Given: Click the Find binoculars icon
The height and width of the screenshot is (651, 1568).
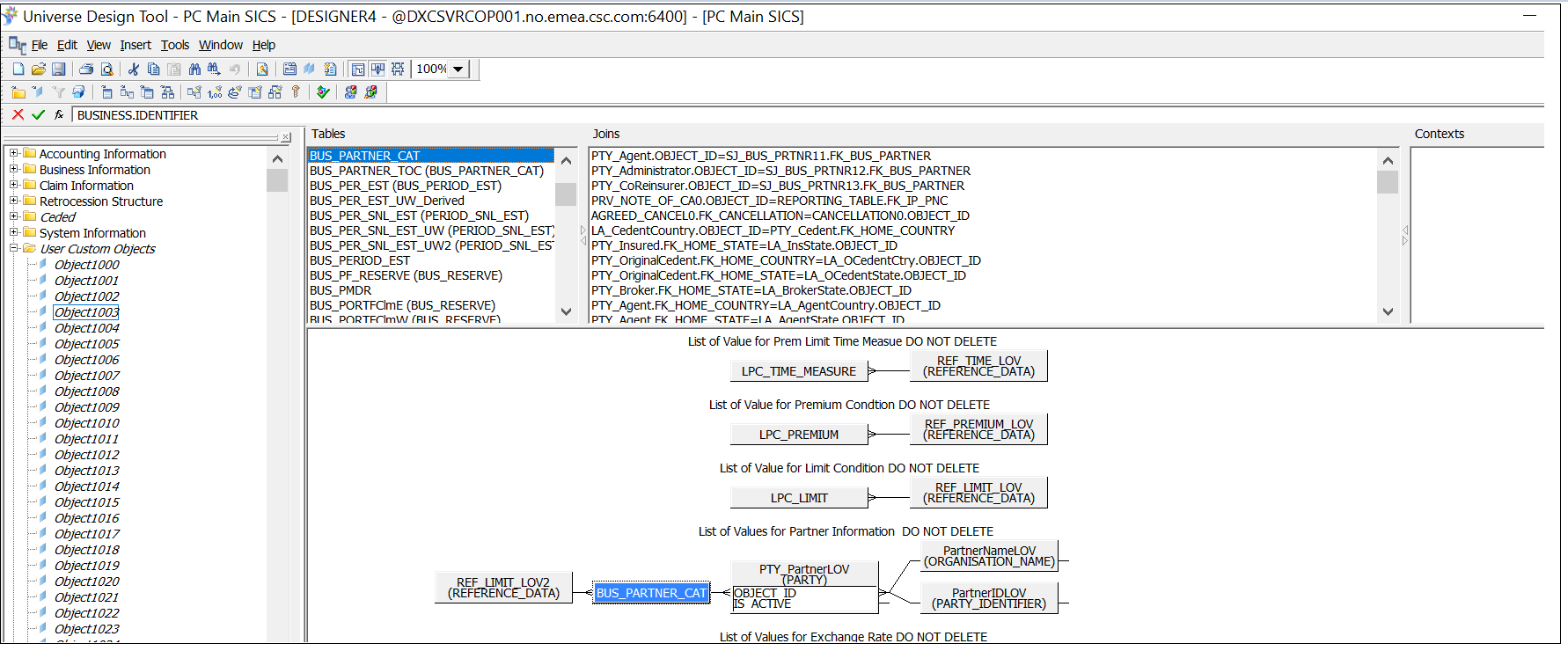Looking at the screenshot, I should tap(194, 69).
